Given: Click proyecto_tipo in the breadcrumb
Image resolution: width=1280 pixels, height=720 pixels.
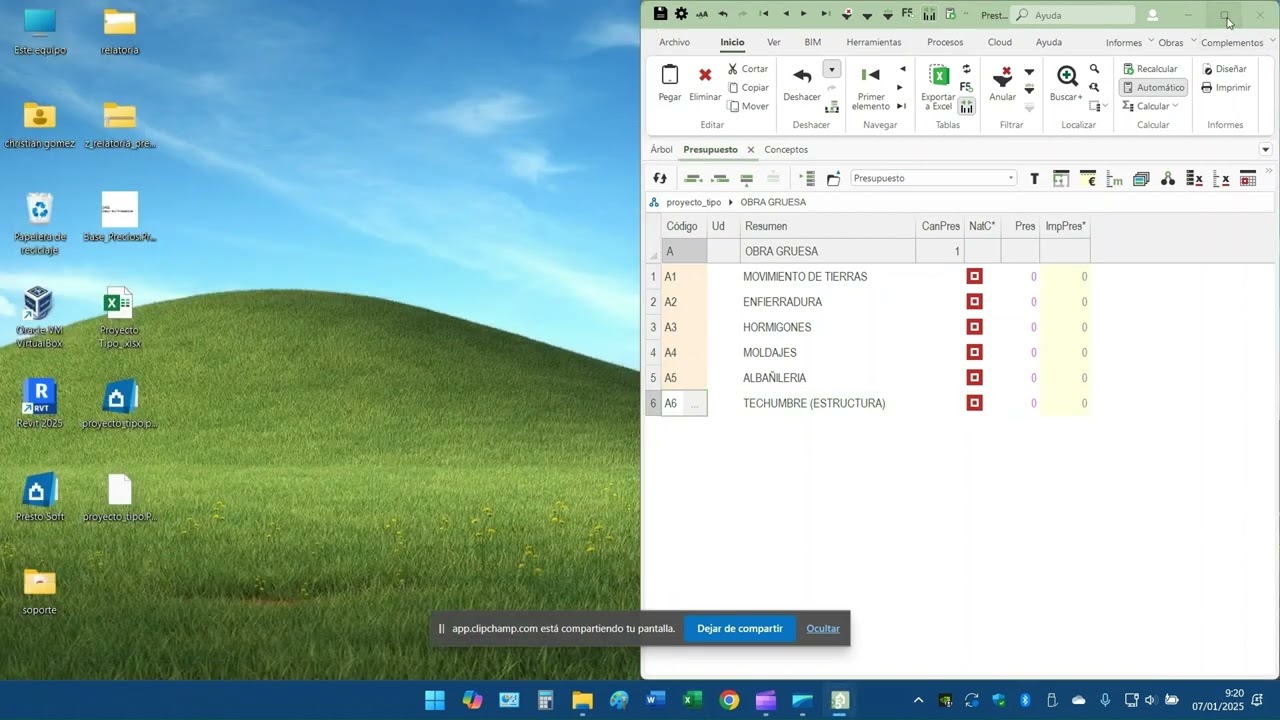Looking at the screenshot, I should click(x=693, y=202).
